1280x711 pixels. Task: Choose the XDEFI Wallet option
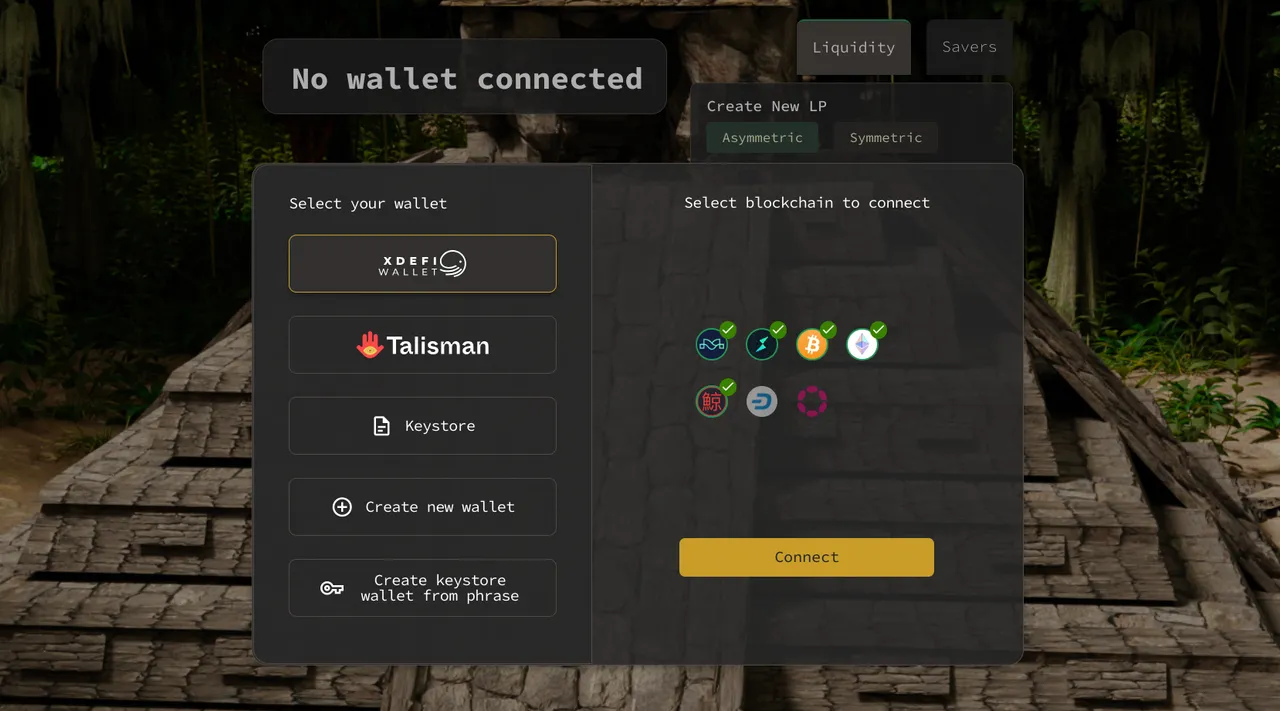pos(422,264)
